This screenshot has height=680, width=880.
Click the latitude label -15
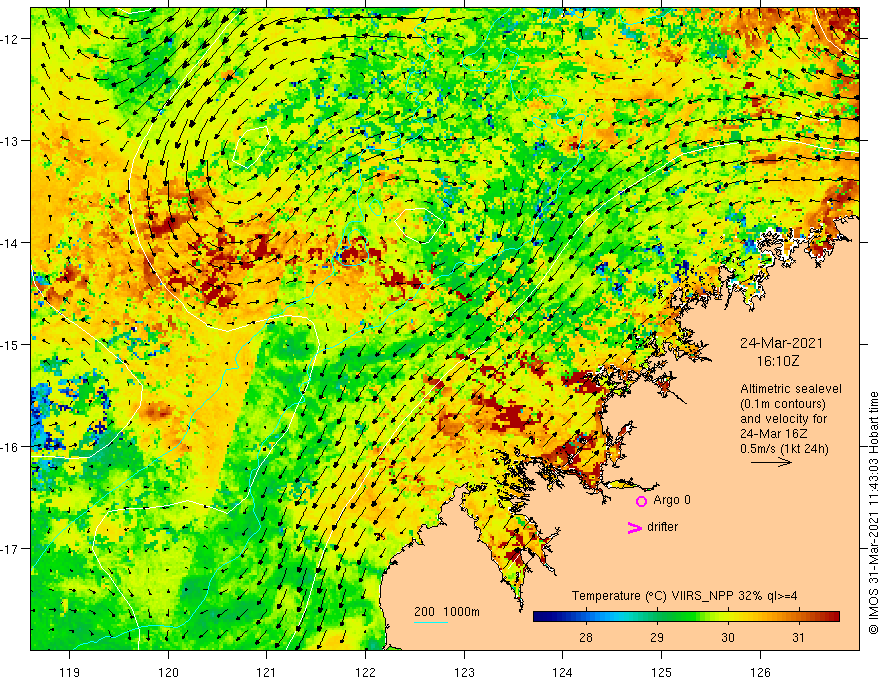[x=10, y=344]
